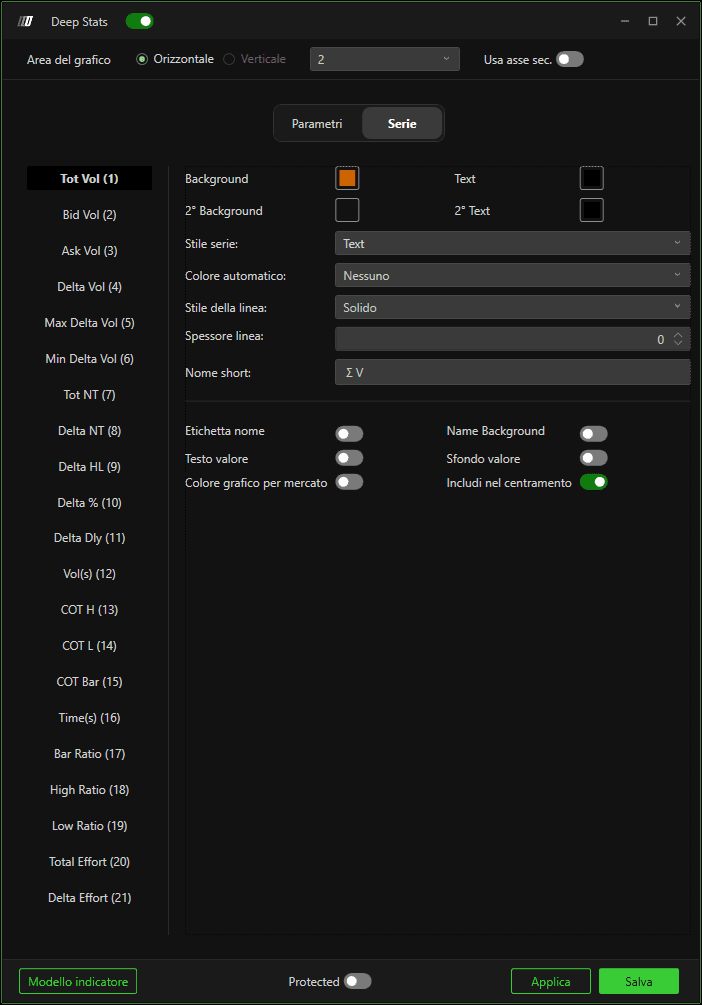The width and height of the screenshot is (702, 1005).
Task: Open the Text color swatch
Action: pyautogui.click(x=591, y=178)
